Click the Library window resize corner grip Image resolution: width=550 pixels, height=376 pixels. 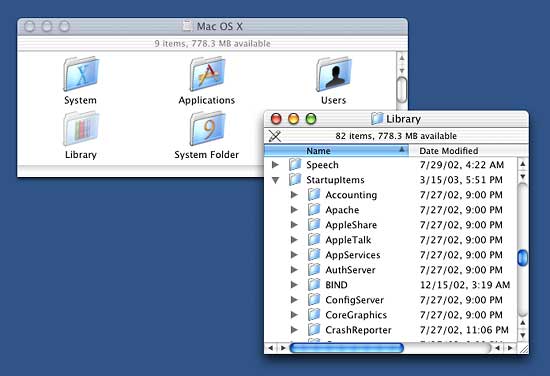pyautogui.click(x=523, y=348)
